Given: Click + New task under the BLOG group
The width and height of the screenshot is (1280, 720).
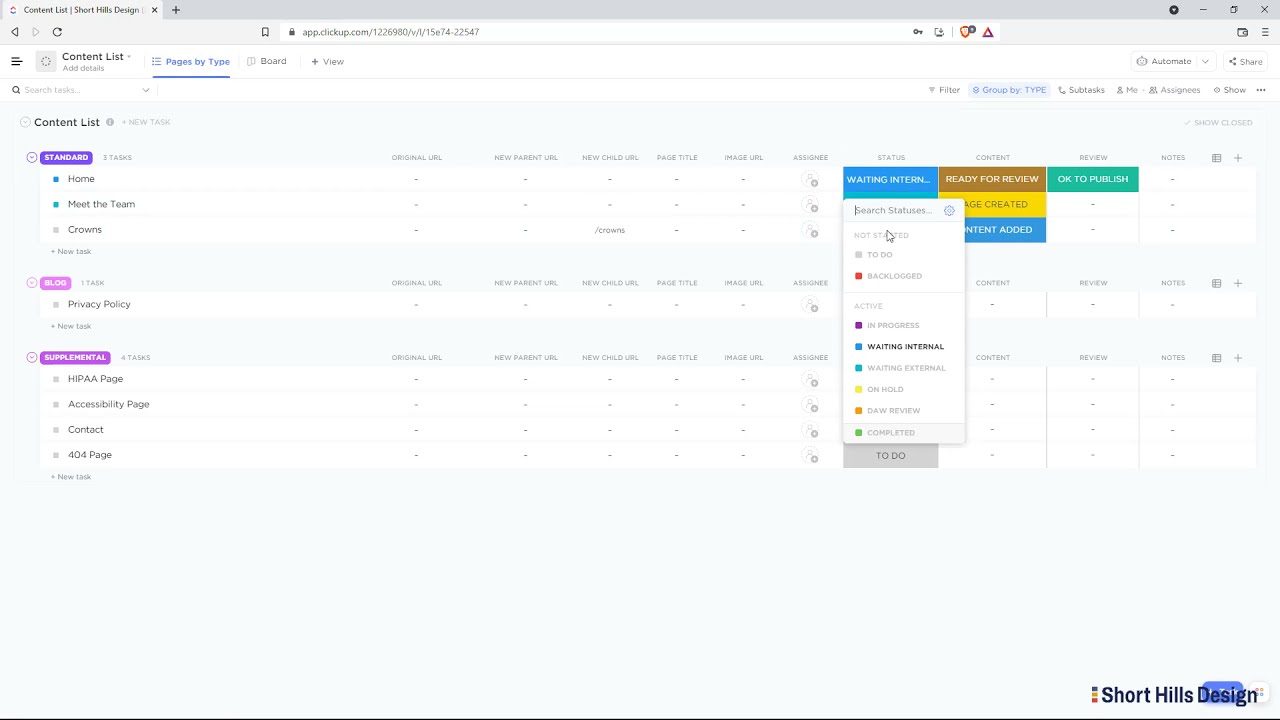Looking at the screenshot, I should pyautogui.click(x=71, y=327).
